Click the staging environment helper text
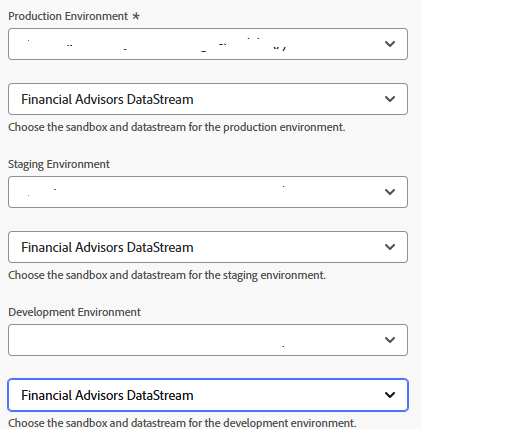This screenshot has width=524, height=429. pos(167,275)
